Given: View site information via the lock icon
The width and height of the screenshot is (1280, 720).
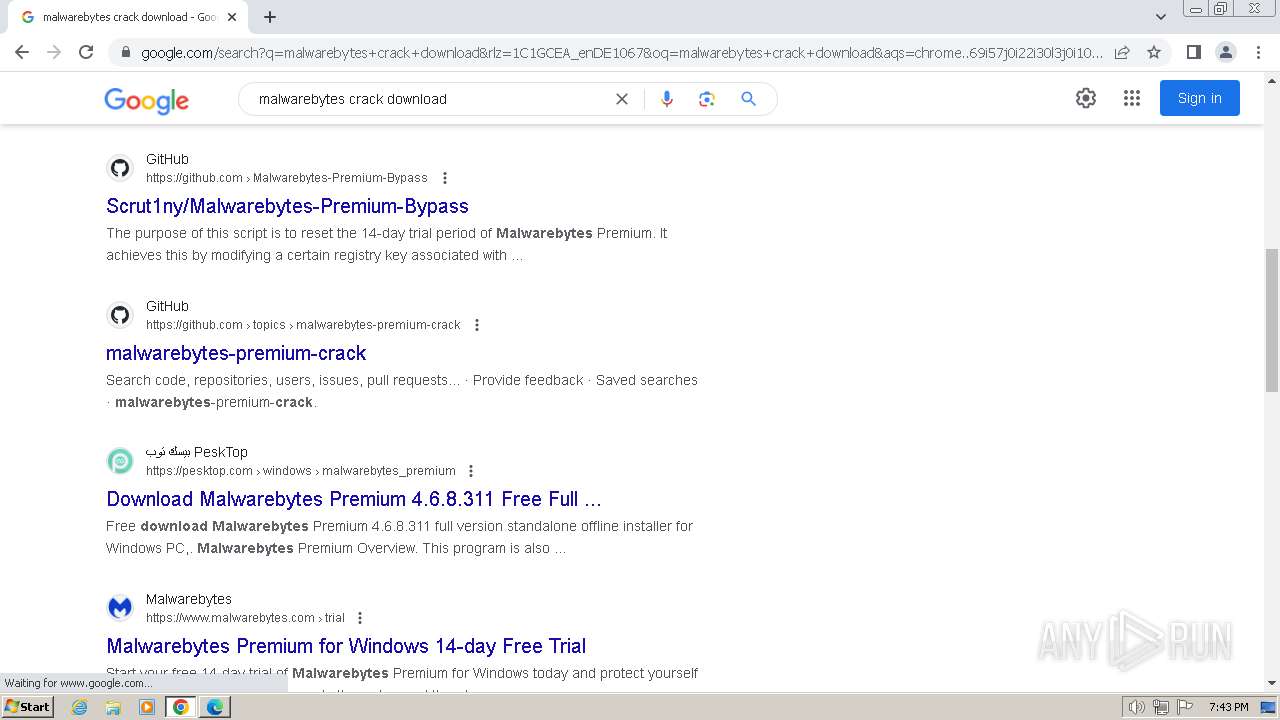Looking at the screenshot, I should (x=125, y=52).
